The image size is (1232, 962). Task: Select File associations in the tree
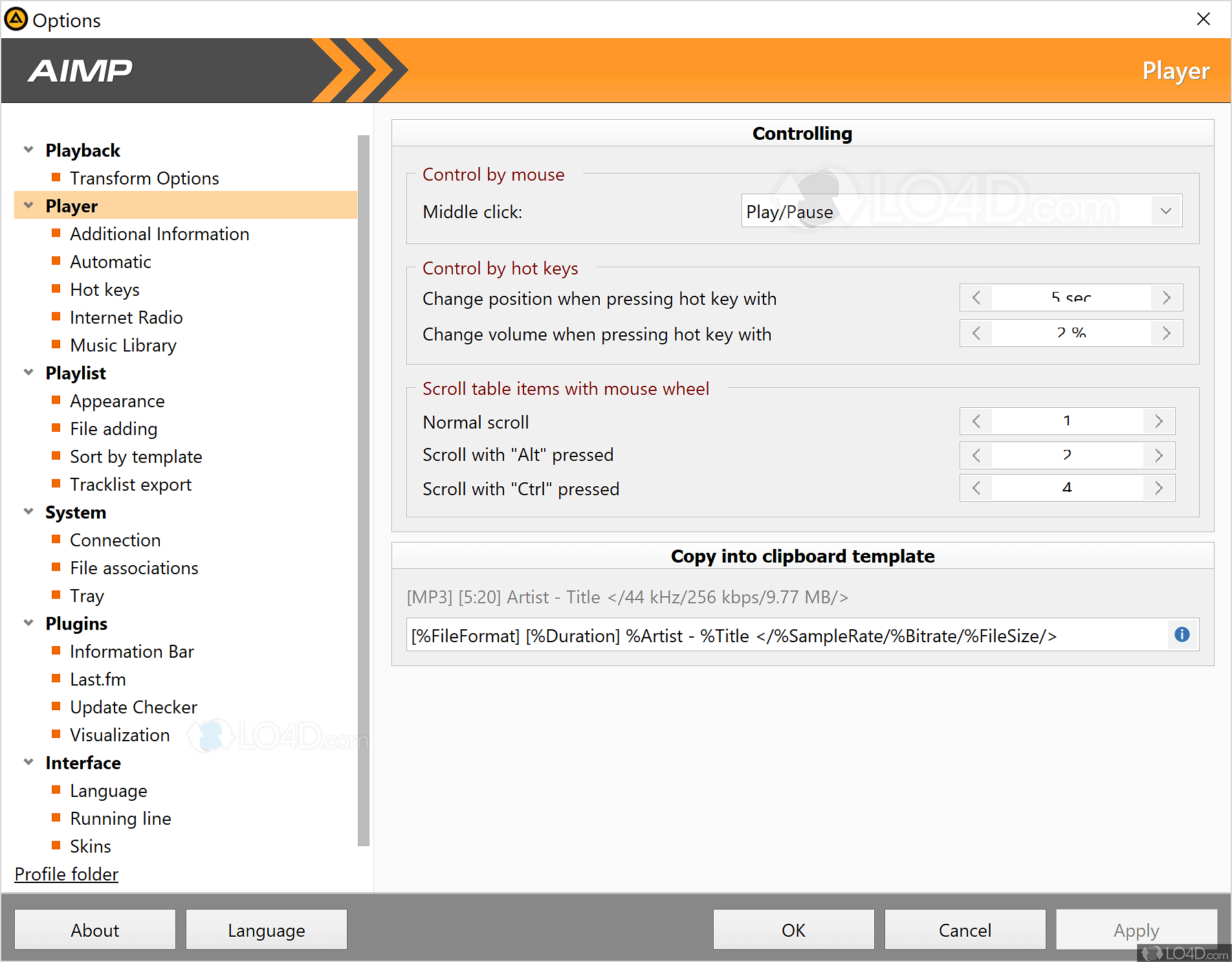134,568
